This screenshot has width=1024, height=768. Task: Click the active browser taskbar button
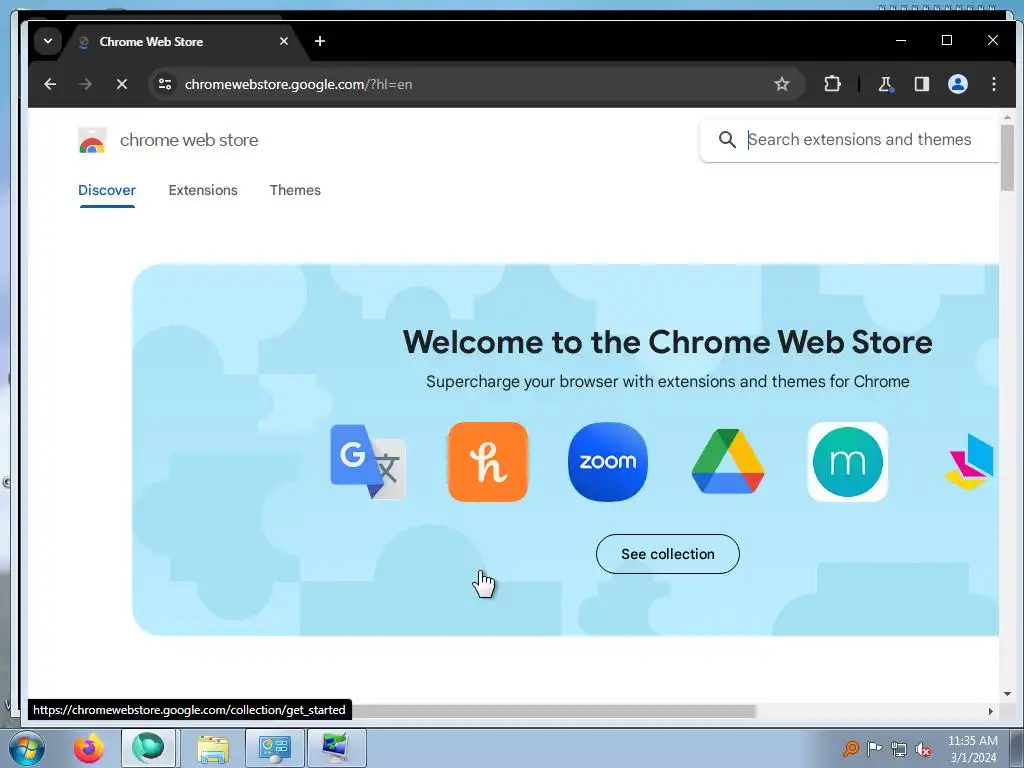click(148, 748)
